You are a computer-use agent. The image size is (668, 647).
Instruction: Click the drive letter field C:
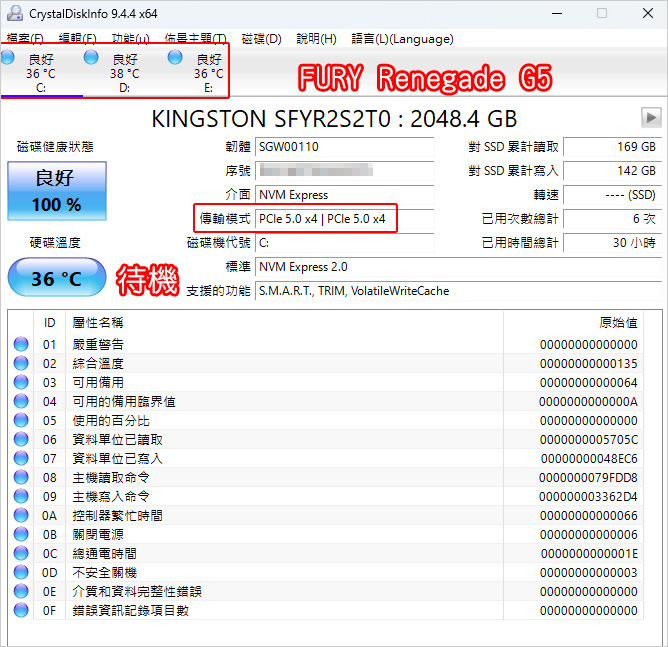click(x=344, y=243)
